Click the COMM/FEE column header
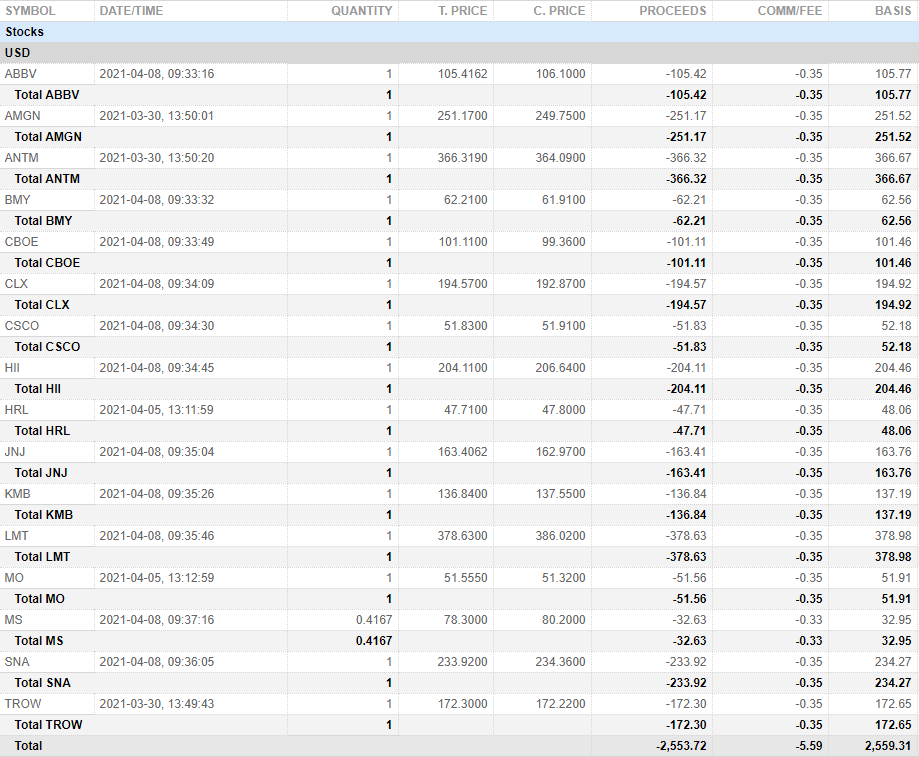919x757 pixels. (x=789, y=11)
